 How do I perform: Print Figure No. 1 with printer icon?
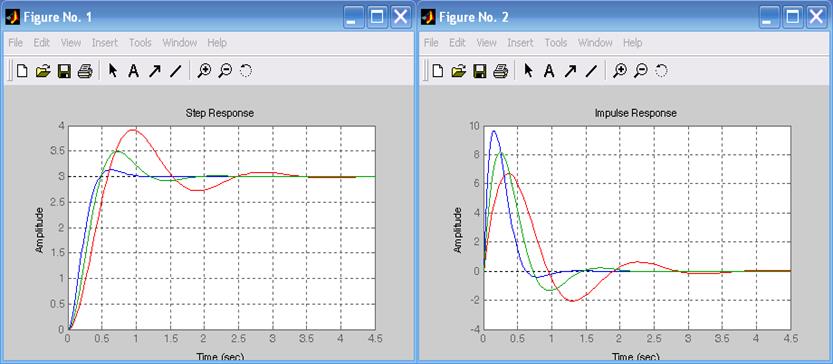[x=86, y=71]
